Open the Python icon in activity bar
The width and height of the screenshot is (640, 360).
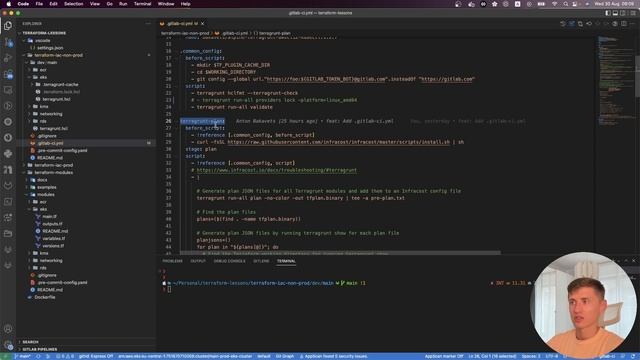[8, 153]
